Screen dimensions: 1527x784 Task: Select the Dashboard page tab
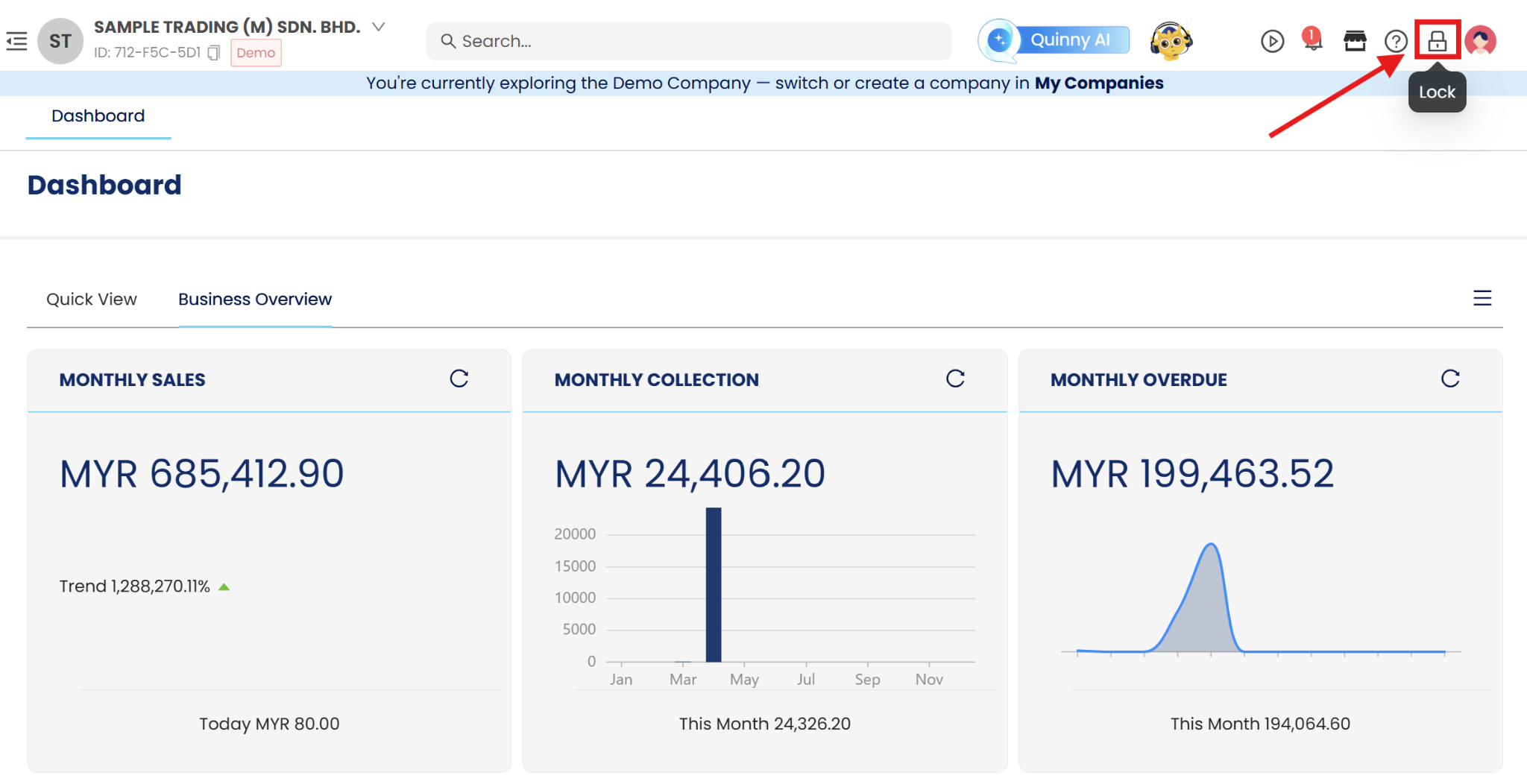(98, 116)
